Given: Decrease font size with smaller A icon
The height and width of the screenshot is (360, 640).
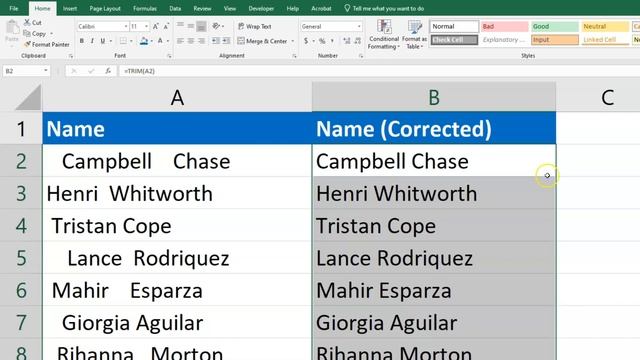Looking at the screenshot, I should pyautogui.click(x=166, y=27).
